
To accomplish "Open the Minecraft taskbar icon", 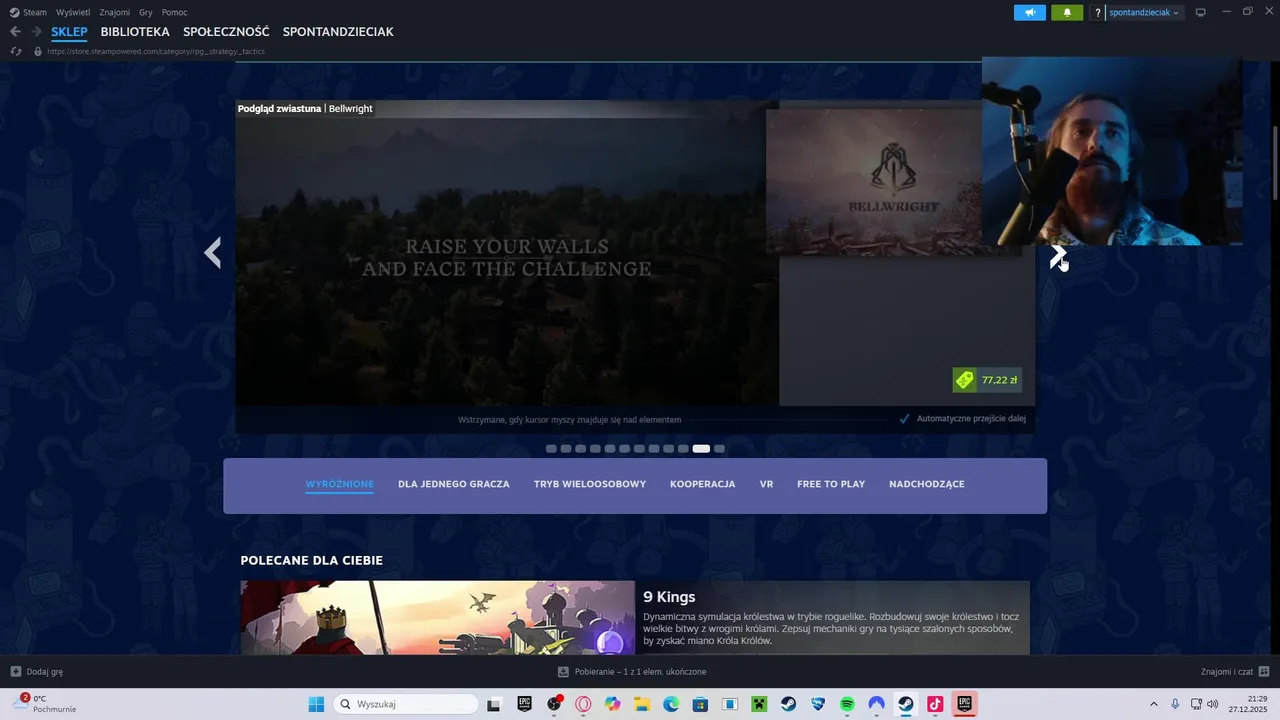I will (760, 704).
